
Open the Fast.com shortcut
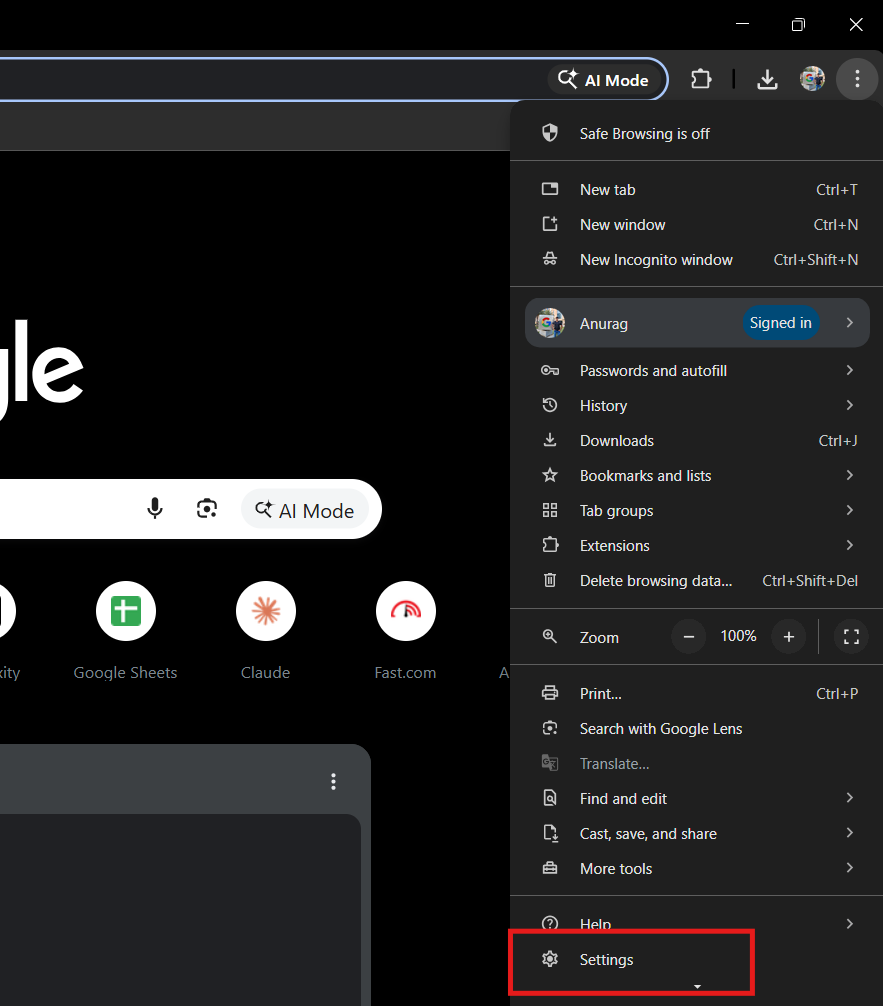tap(405, 611)
